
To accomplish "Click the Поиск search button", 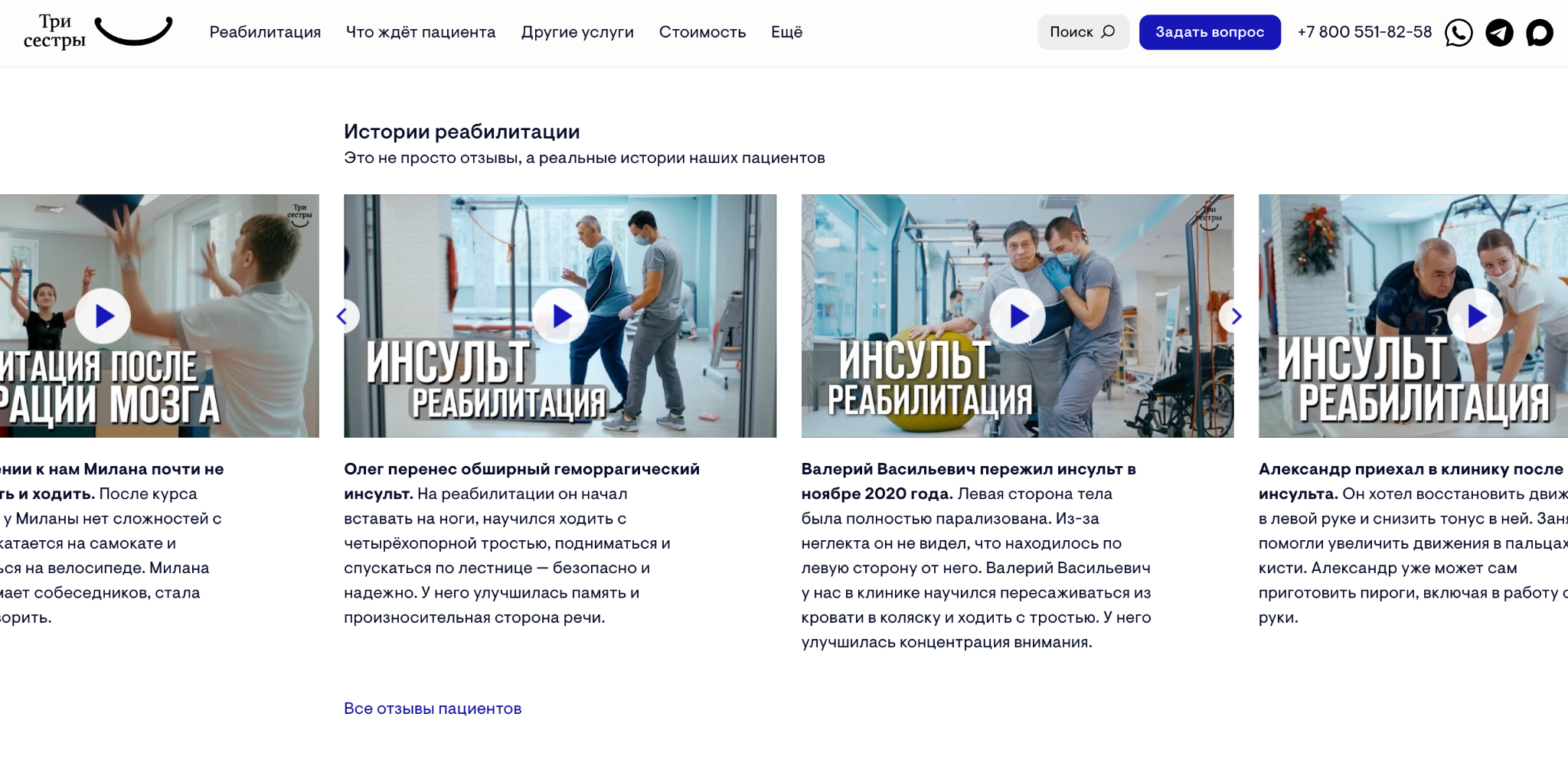I will point(1083,32).
